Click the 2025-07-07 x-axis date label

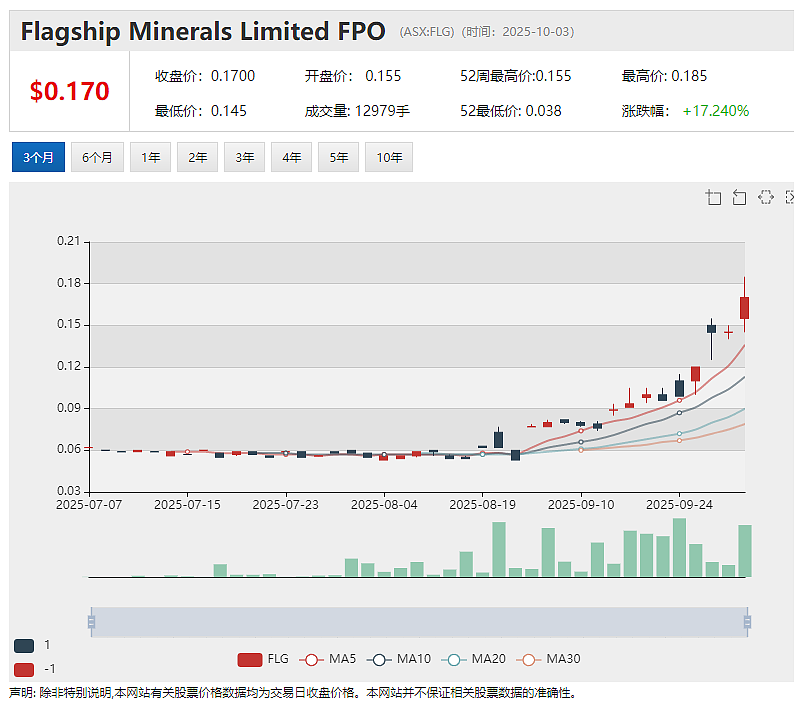(x=89, y=505)
